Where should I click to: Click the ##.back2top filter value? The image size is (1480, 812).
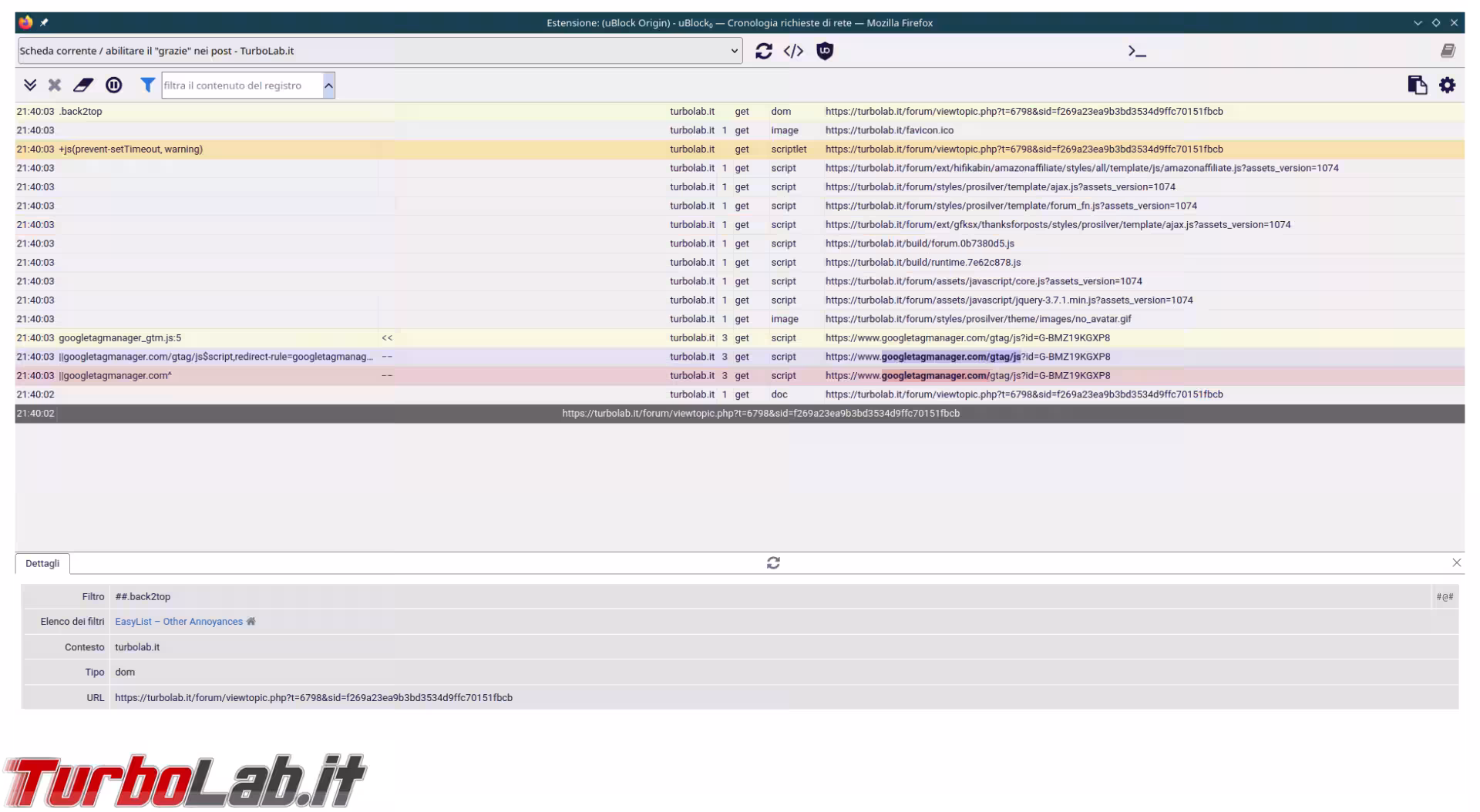[143, 597]
